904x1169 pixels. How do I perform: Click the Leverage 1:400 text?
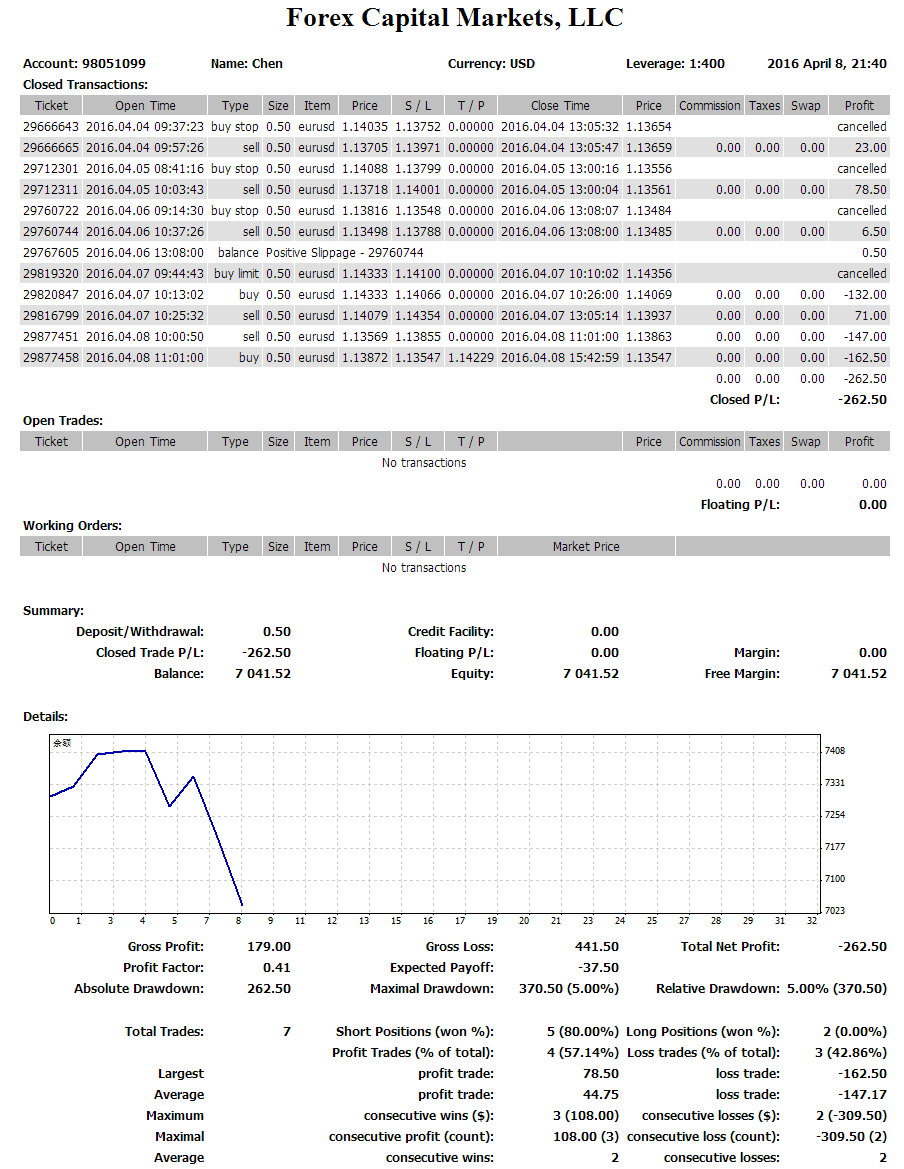click(675, 63)
